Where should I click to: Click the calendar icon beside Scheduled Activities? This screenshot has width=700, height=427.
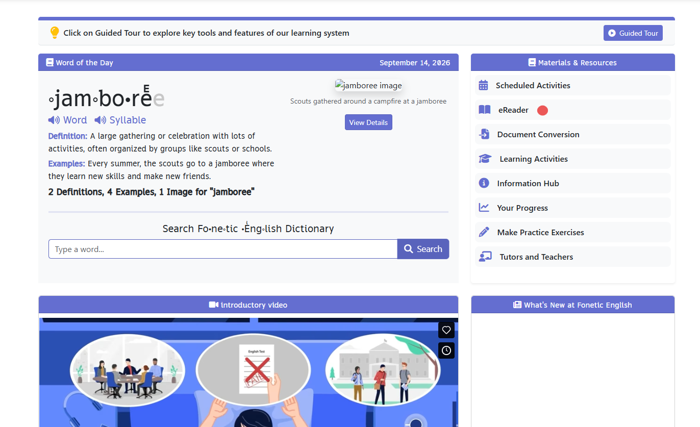(x=483, y=85)
